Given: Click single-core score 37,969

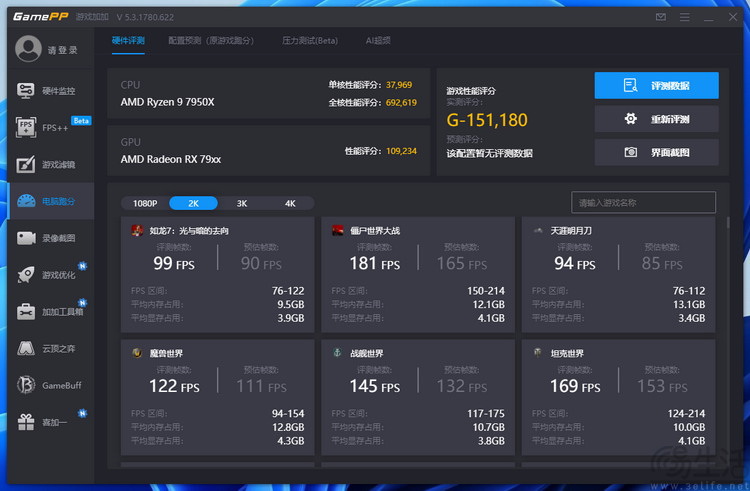Looking at the screenshot, I should [x=399, y=85].
